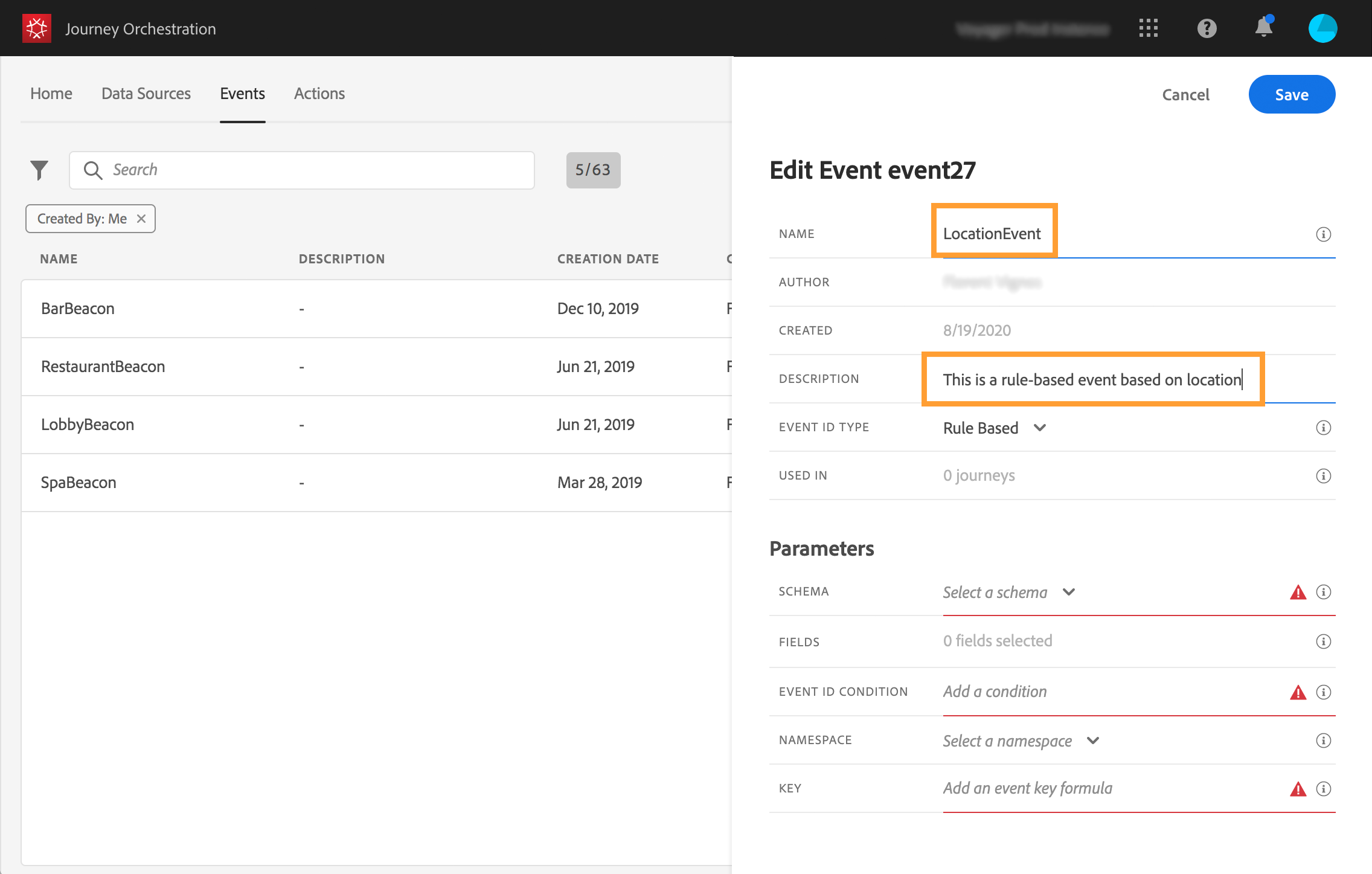Cancel editing the event

(x=1185, y=95)
